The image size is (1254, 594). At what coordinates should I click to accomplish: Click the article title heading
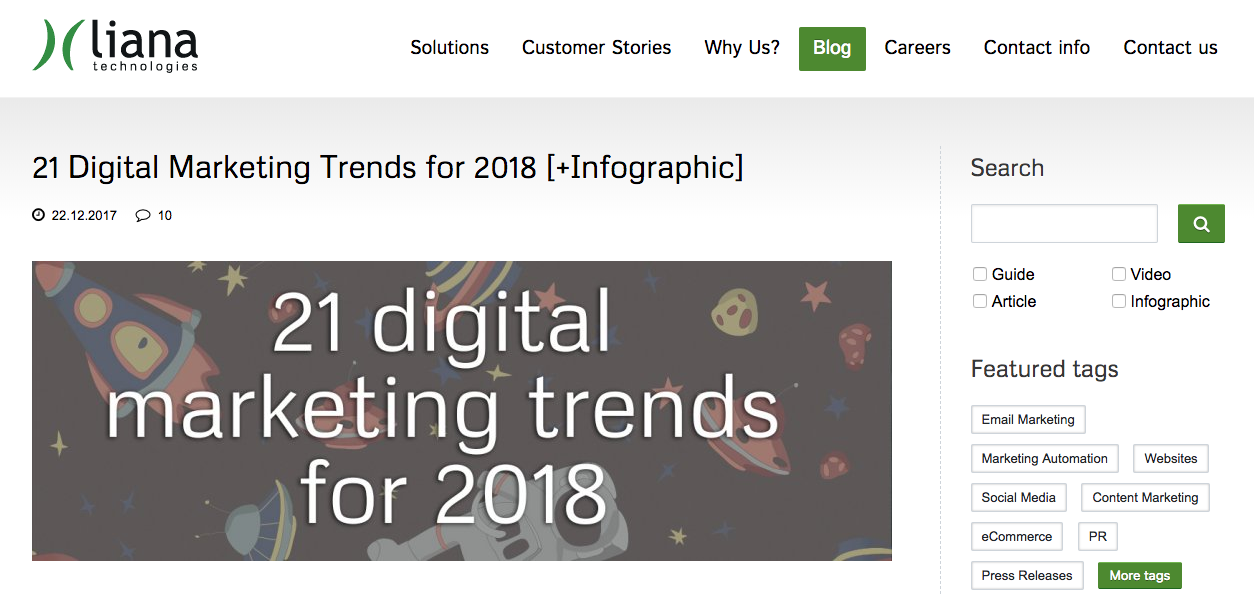click(x=388, y=167)
